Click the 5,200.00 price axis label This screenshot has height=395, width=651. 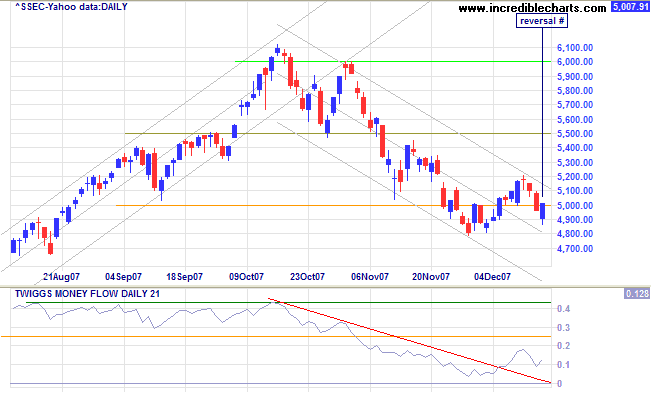[575, 177]
